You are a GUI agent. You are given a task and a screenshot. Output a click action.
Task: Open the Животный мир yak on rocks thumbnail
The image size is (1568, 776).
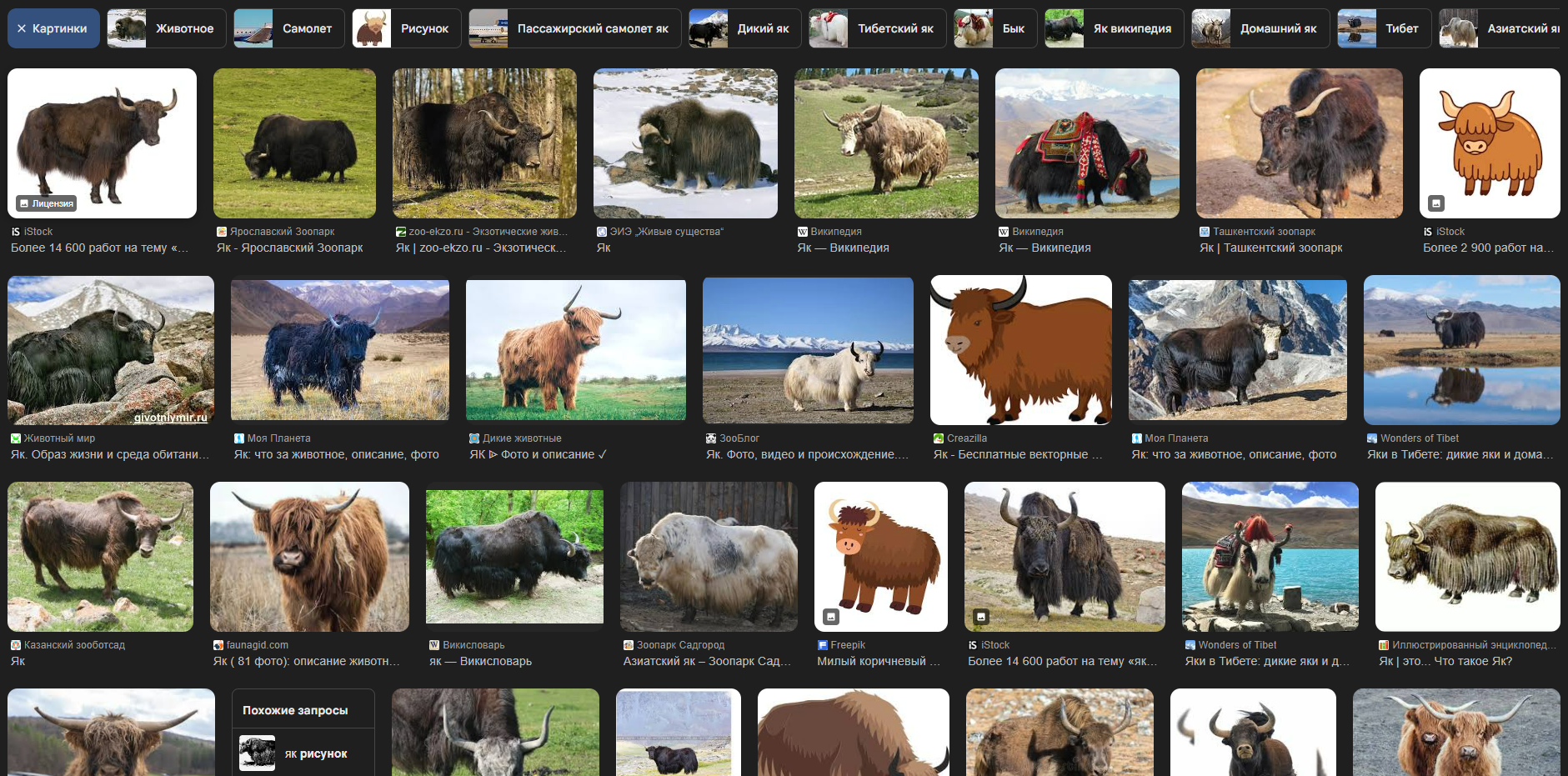point(111,350)
